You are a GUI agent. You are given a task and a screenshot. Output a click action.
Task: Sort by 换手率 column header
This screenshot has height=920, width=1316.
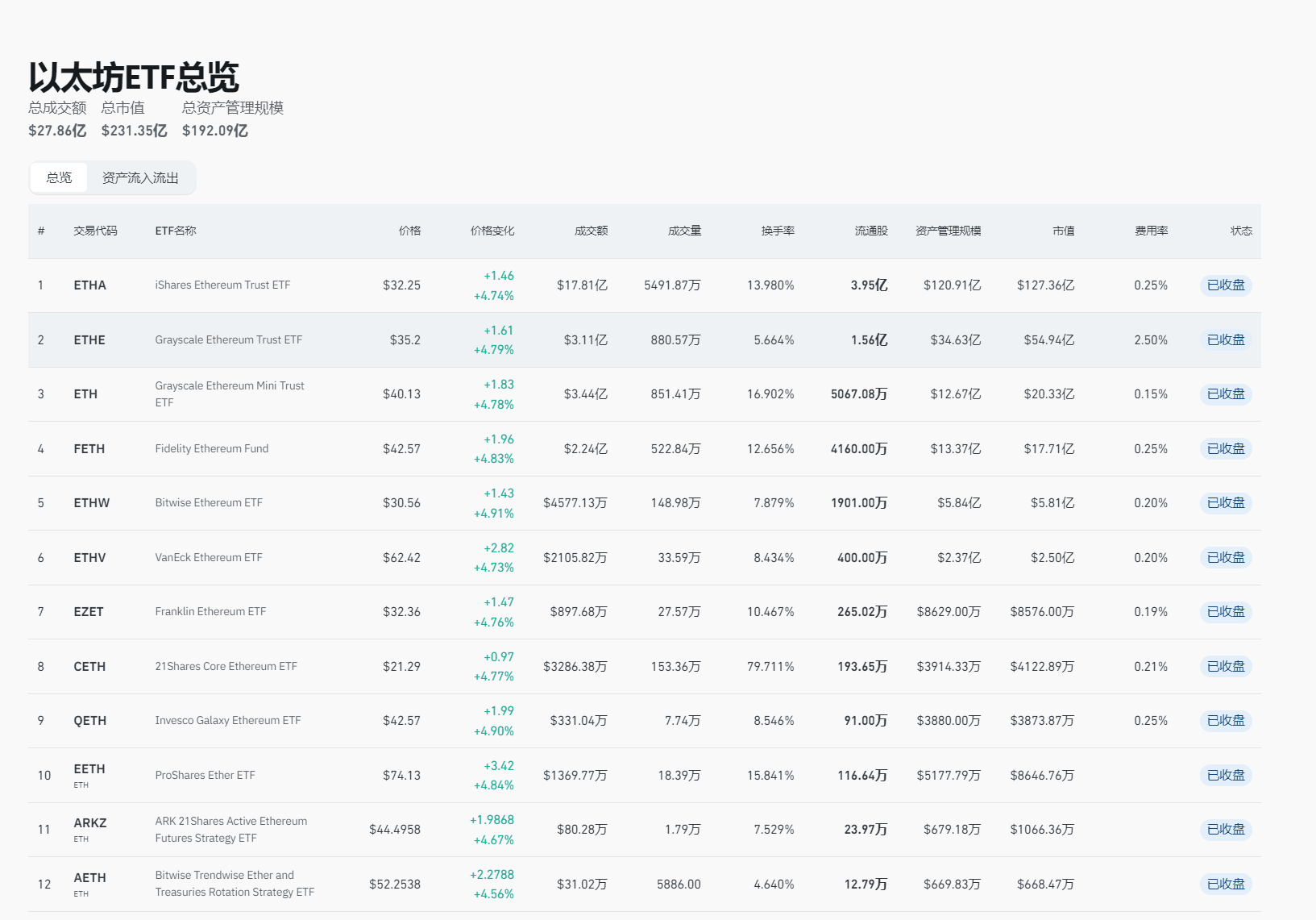click(778, 231)
